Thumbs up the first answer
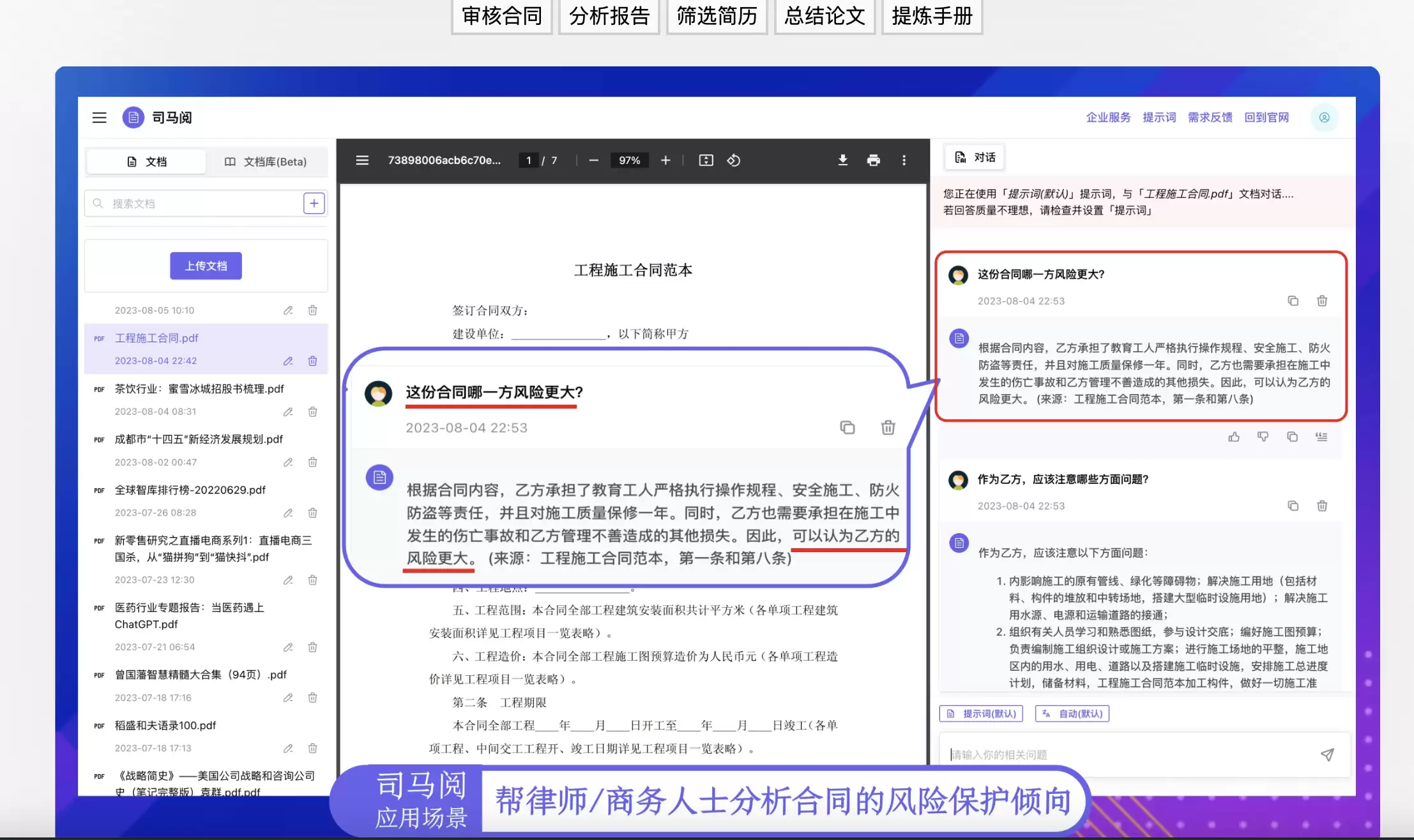 point(1234,437)
